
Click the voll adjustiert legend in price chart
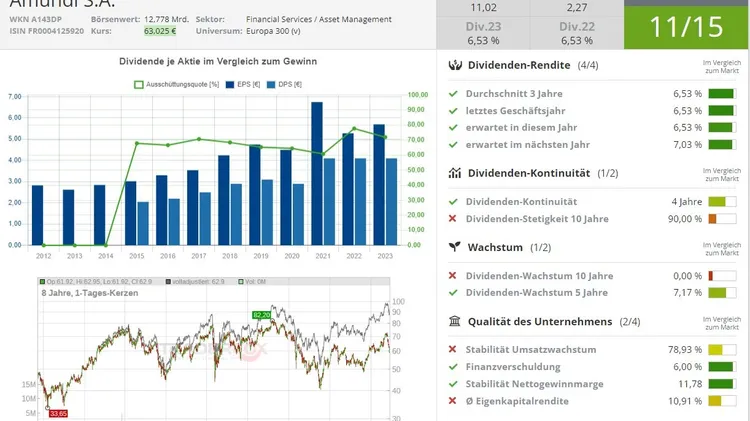point(195,282)
